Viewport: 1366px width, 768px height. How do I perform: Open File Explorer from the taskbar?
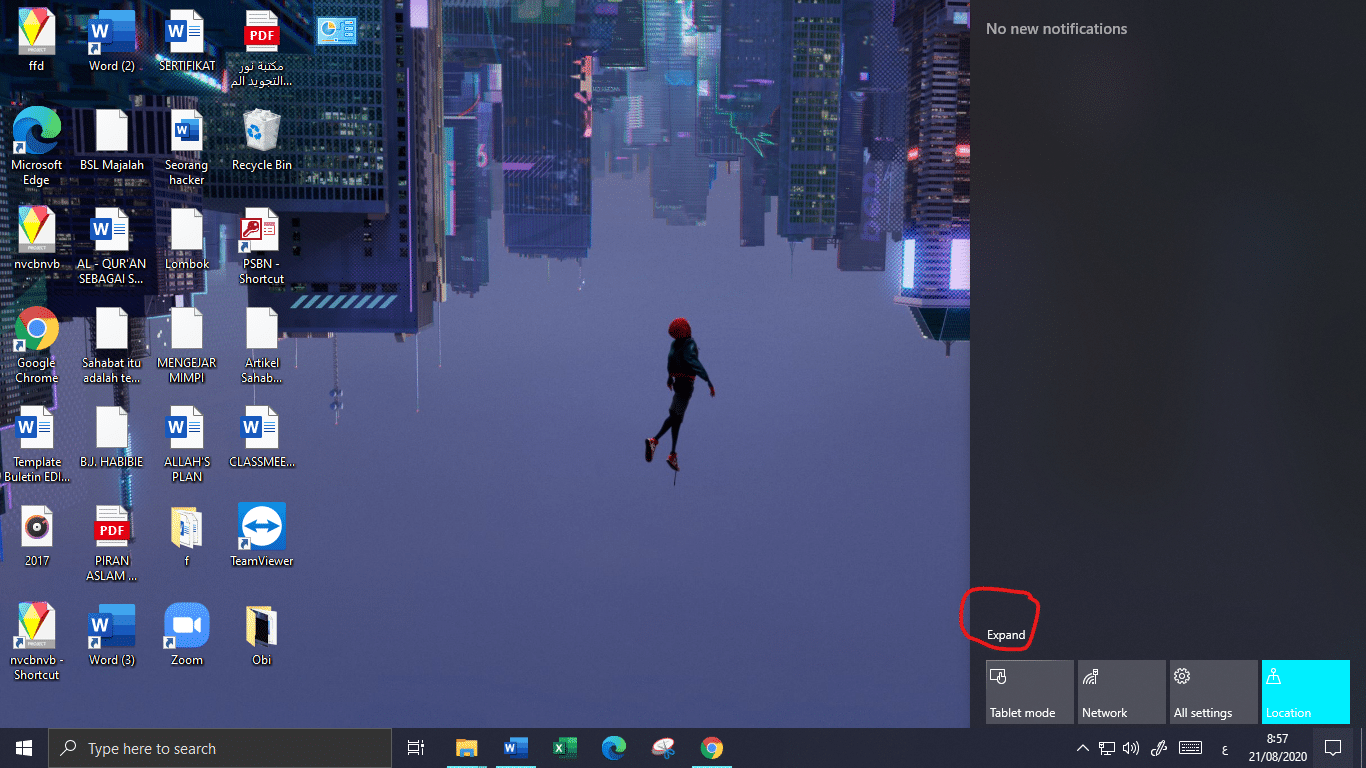[466, 748]
